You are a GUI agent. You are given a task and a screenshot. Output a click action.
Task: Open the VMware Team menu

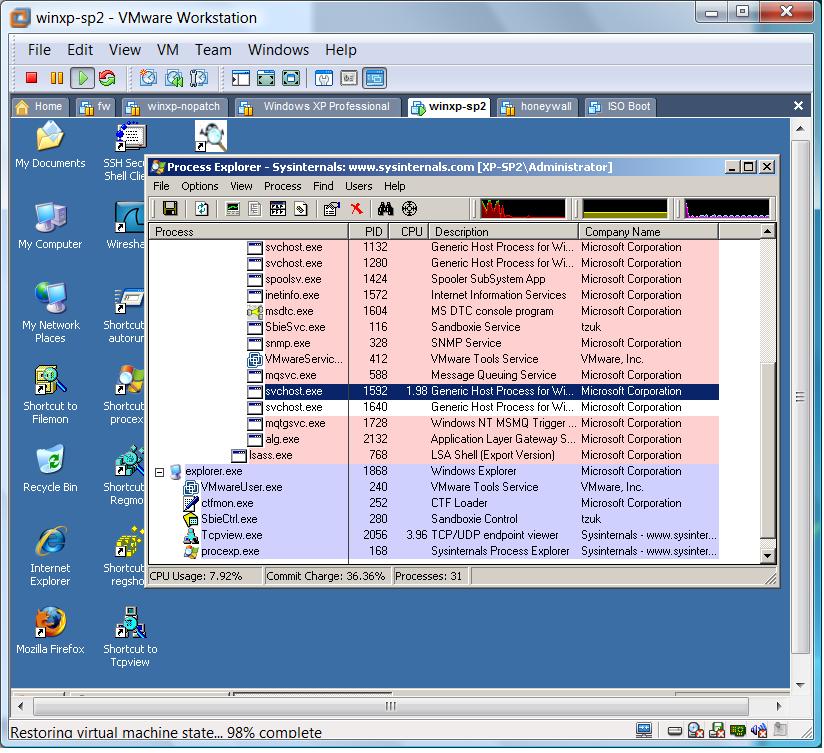213,50
